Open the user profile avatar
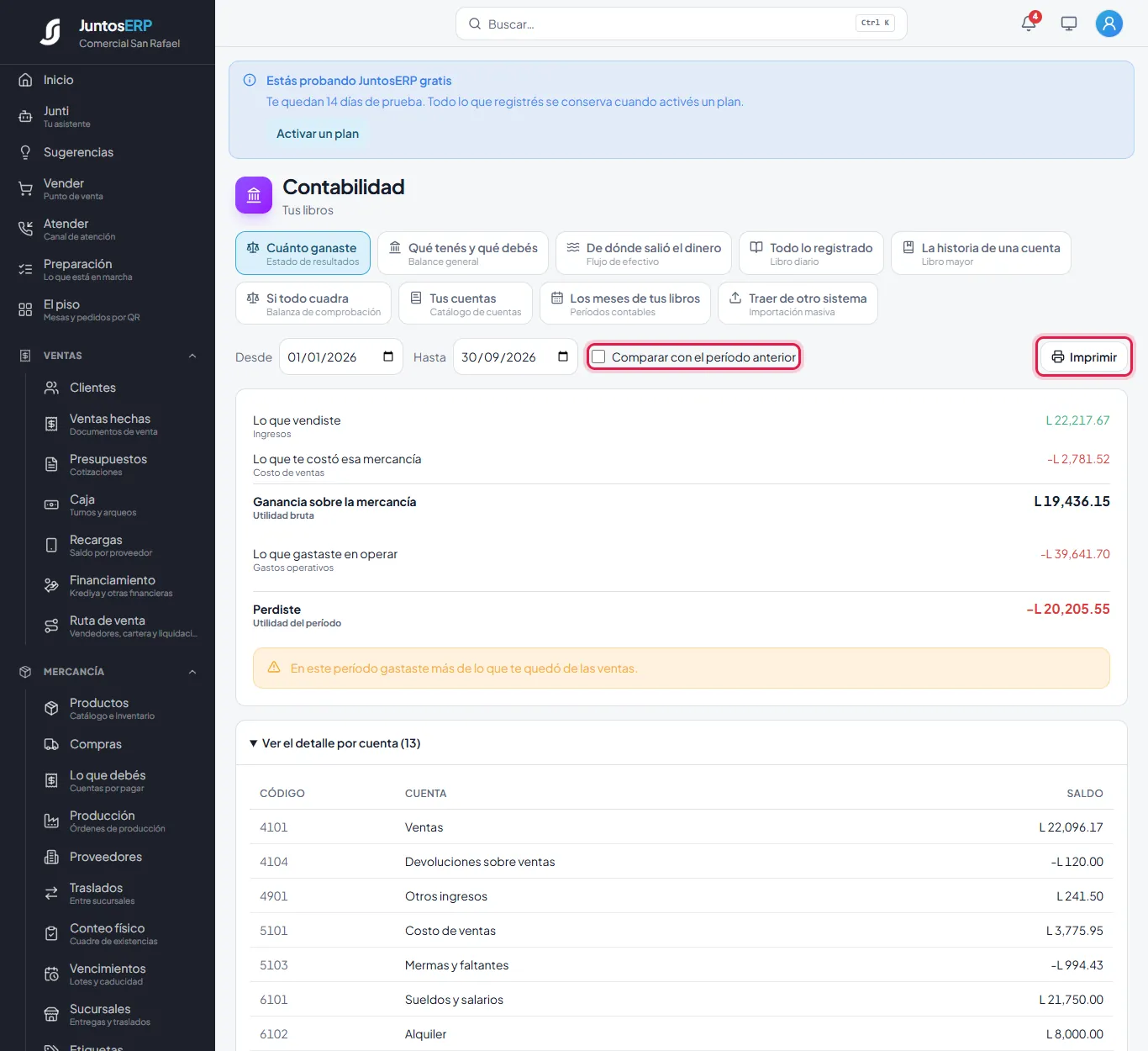 1109,24
